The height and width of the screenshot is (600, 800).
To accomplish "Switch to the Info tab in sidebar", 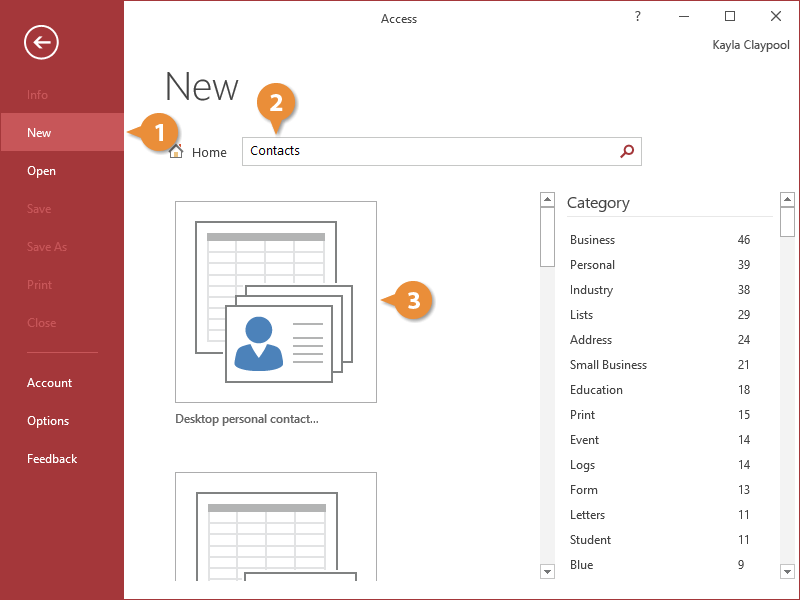I will 38,94.
